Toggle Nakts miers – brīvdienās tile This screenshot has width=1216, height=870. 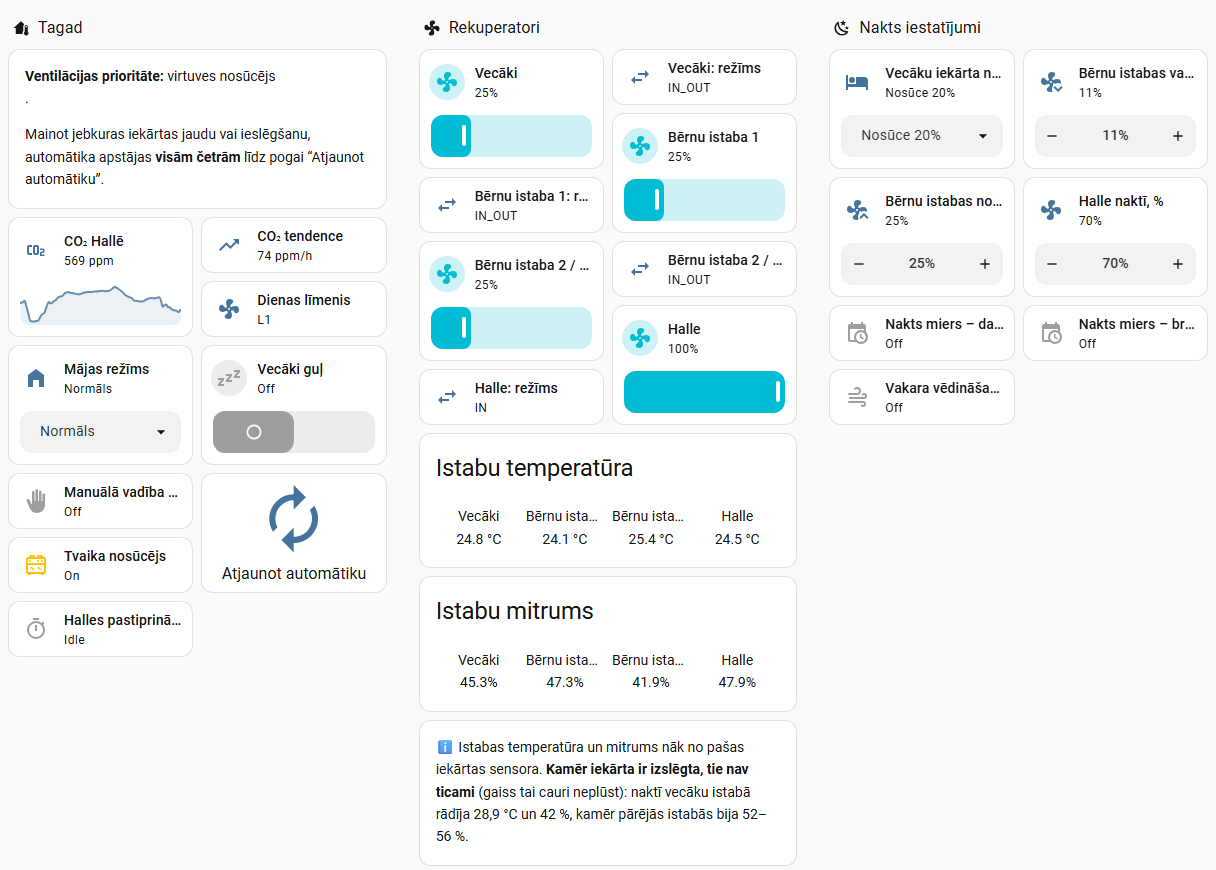click(1115, 333)
